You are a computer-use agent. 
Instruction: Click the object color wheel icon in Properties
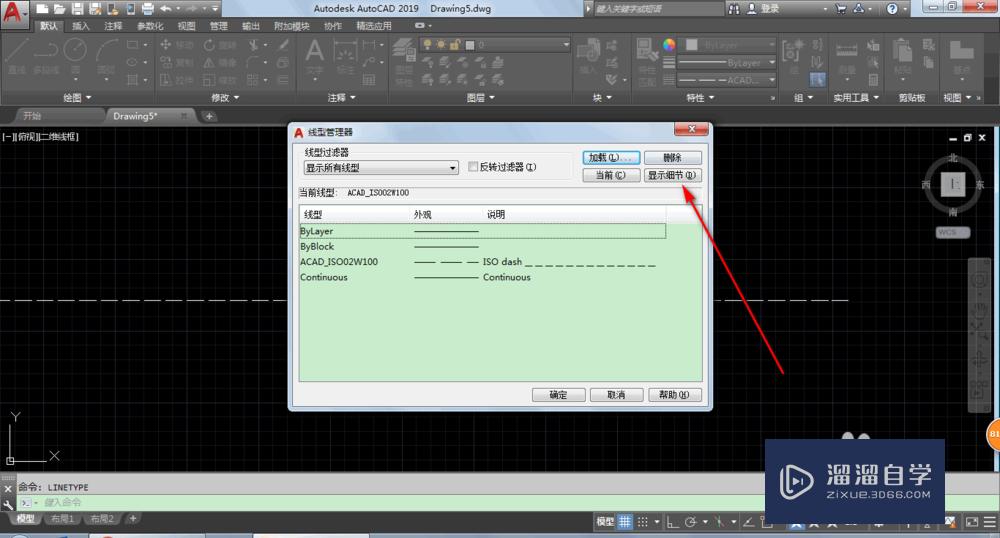point(668,45)
